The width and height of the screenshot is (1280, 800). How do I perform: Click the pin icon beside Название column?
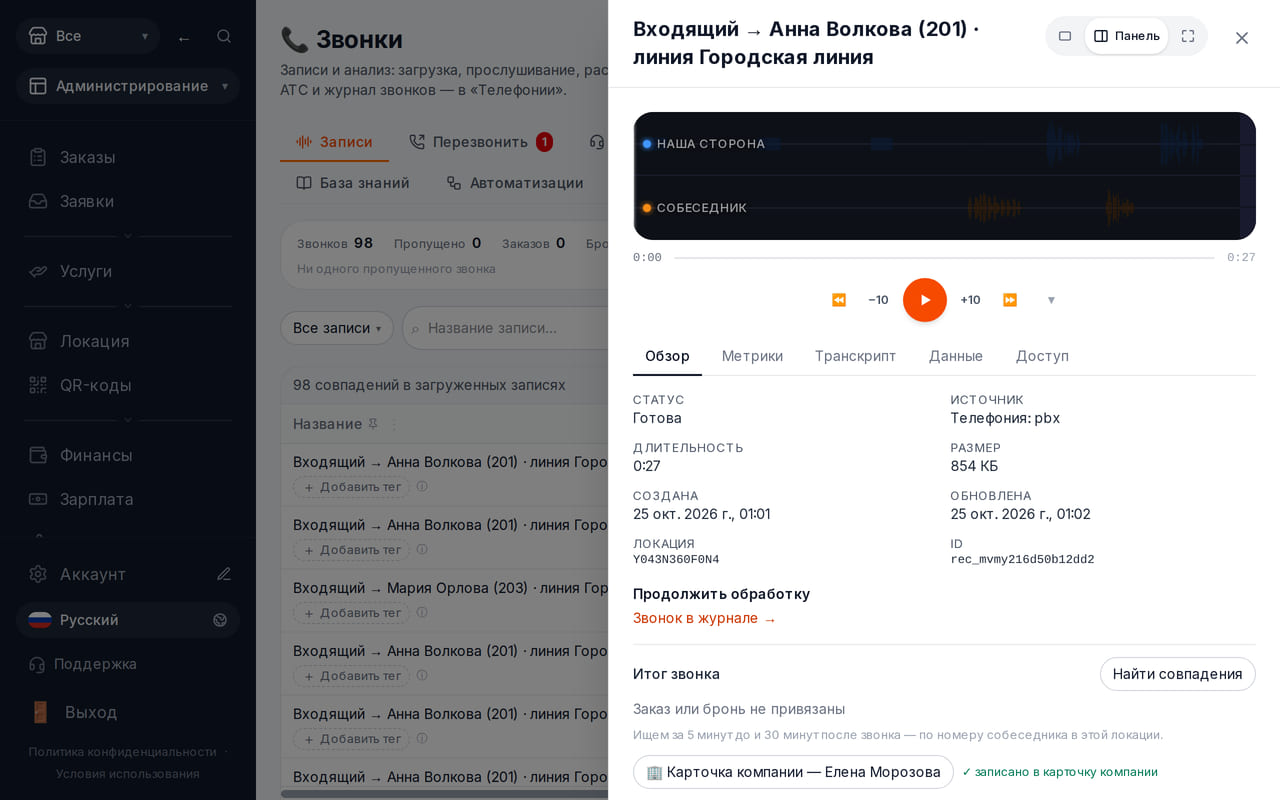coord(373,424)
